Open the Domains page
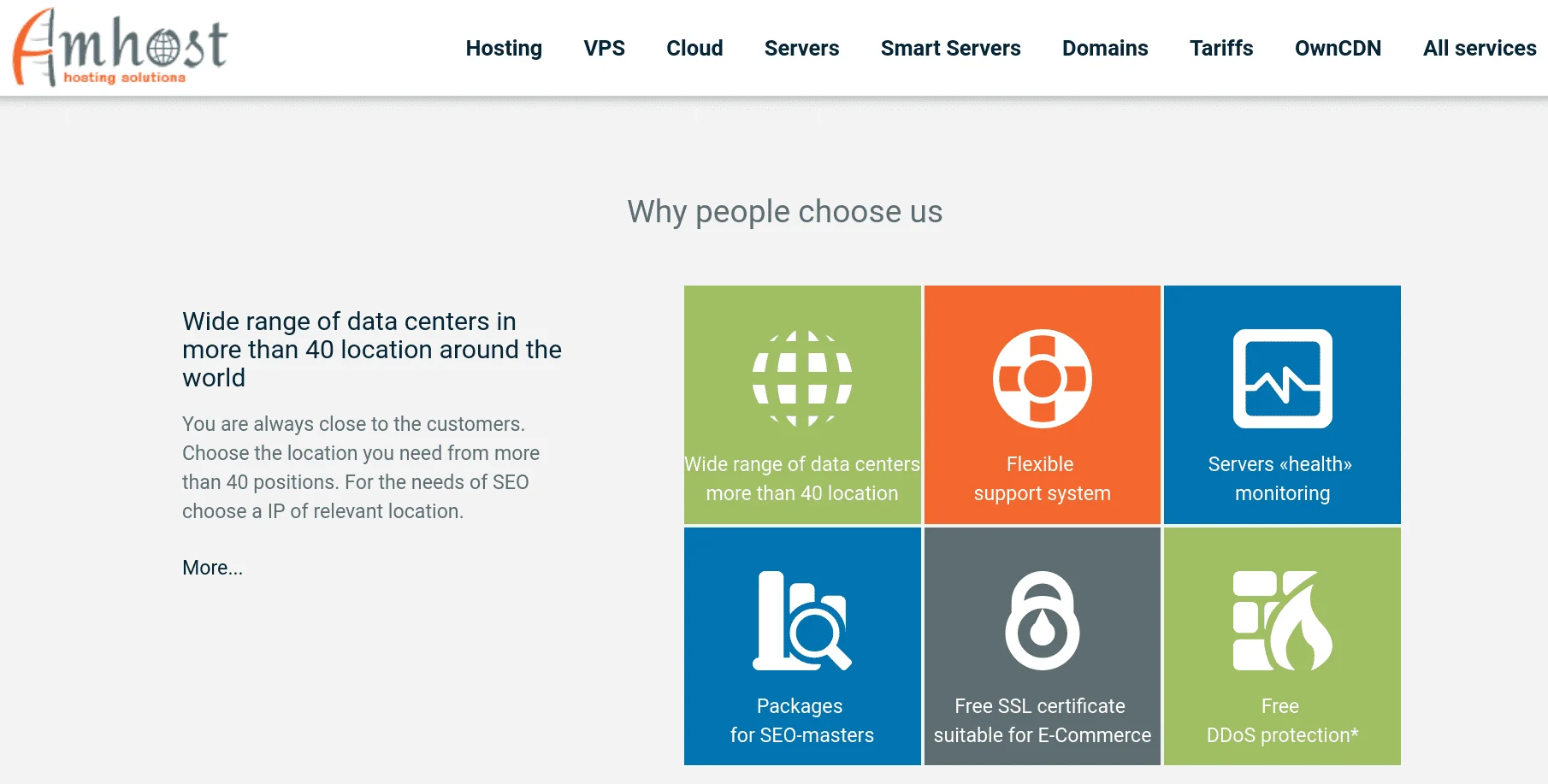 (x=1105, y=48)
